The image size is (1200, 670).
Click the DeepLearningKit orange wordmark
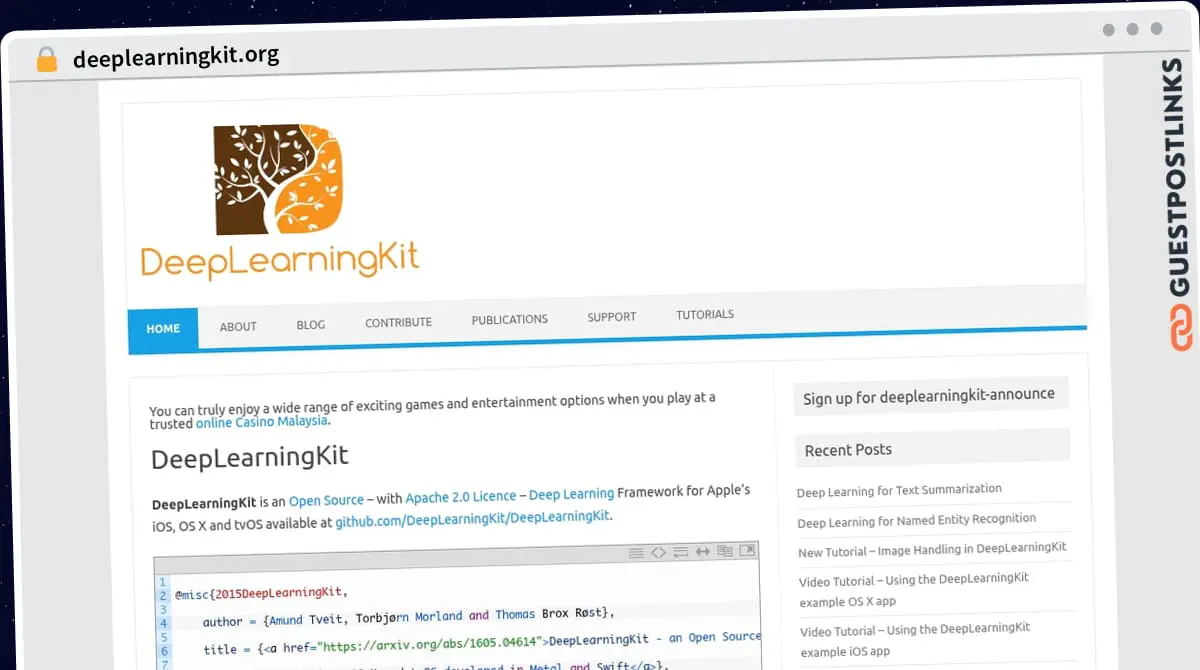[x=280, y=260]
